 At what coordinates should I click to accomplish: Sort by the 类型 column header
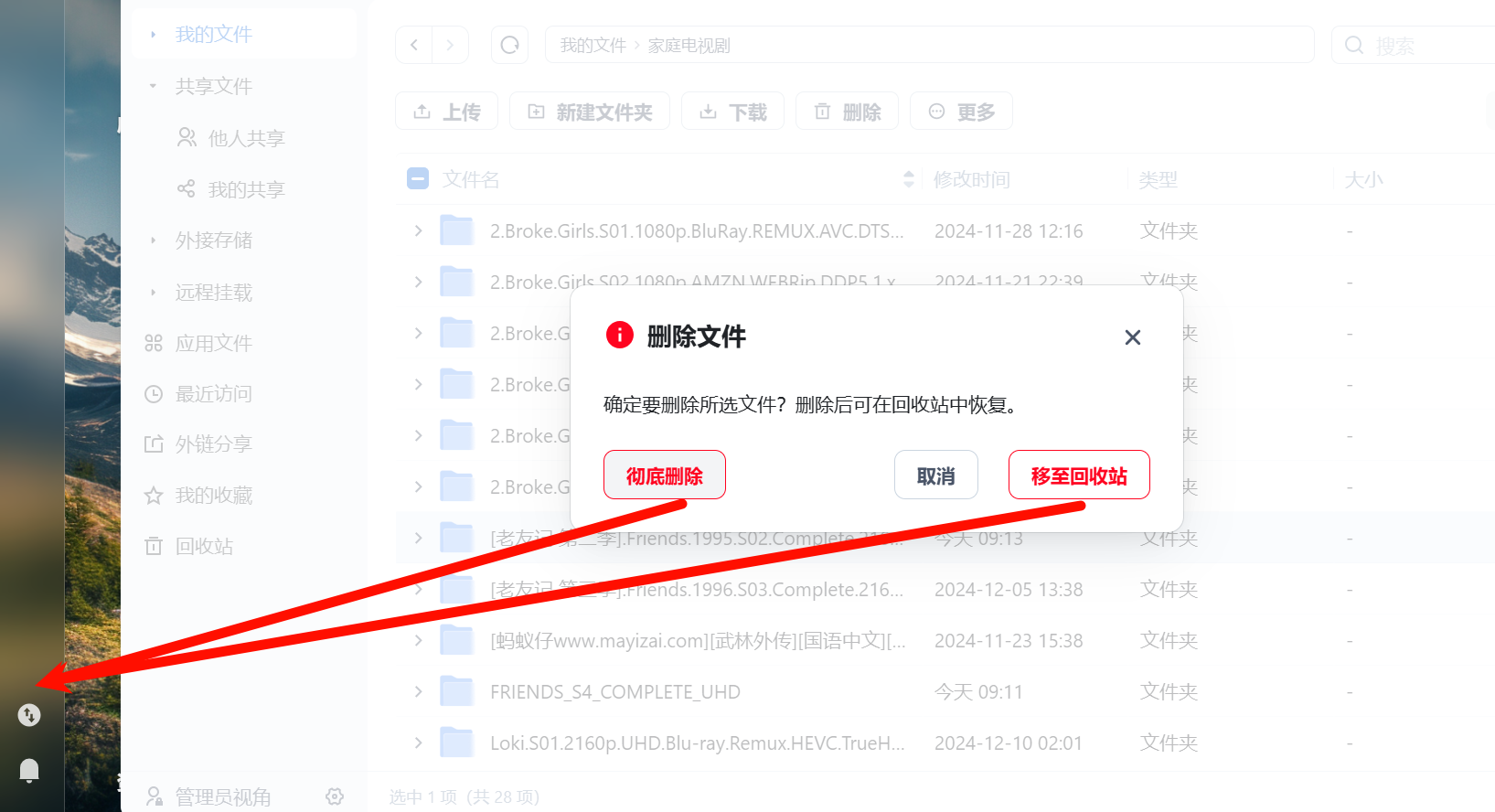[x=1159, y=179]
